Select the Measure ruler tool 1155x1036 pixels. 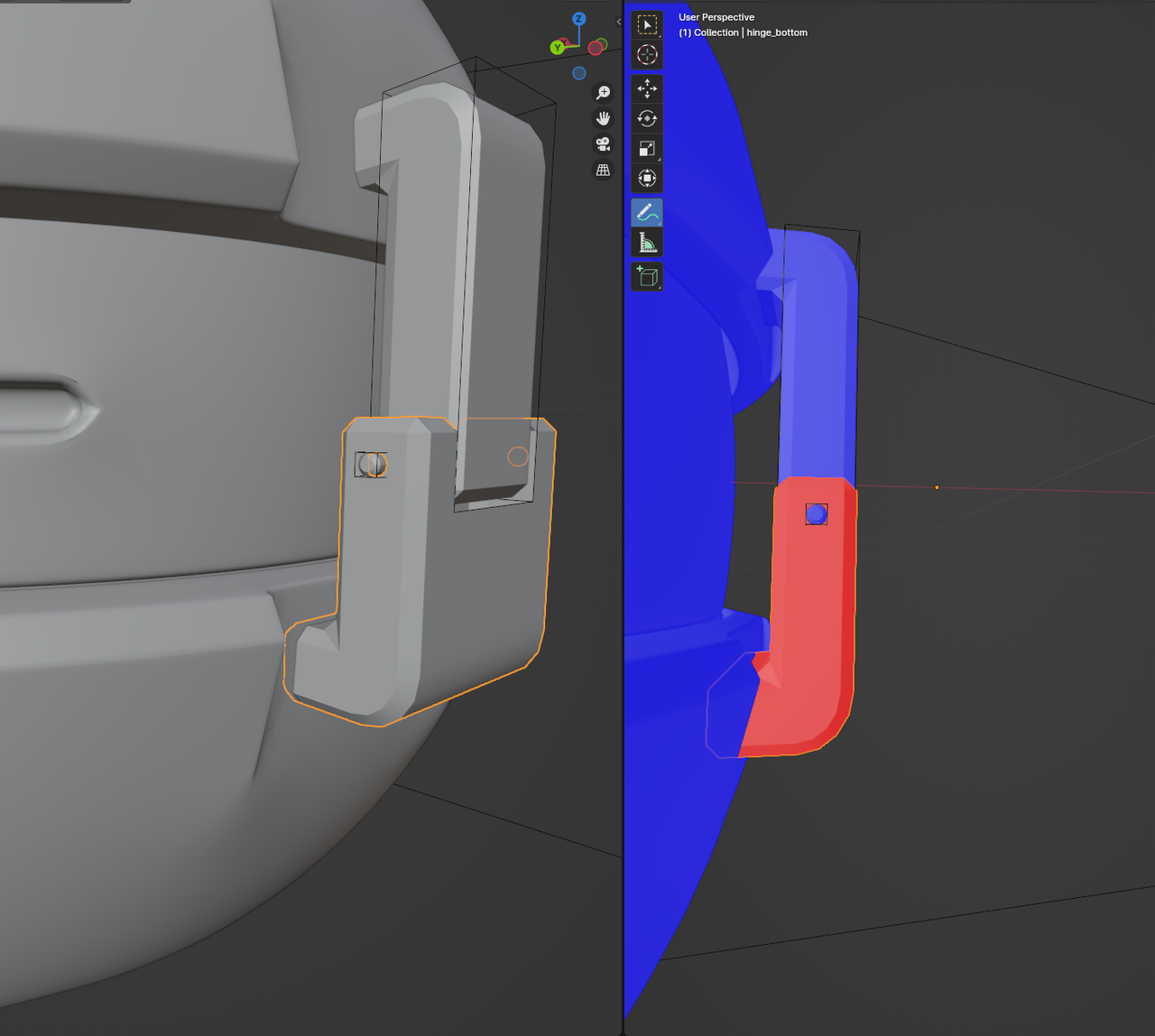[647, 242]
